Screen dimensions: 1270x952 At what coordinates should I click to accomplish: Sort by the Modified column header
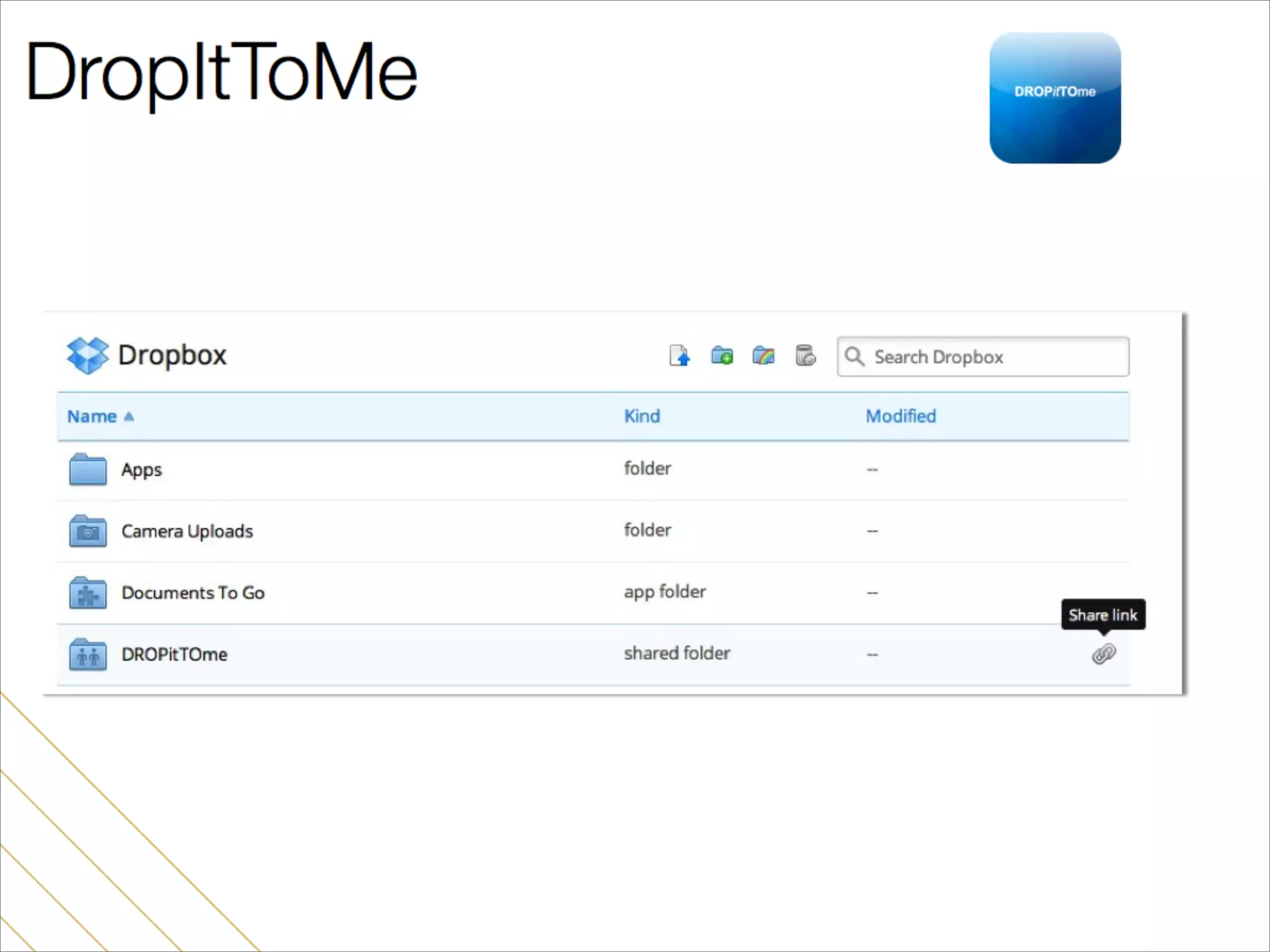coord(900,416)
